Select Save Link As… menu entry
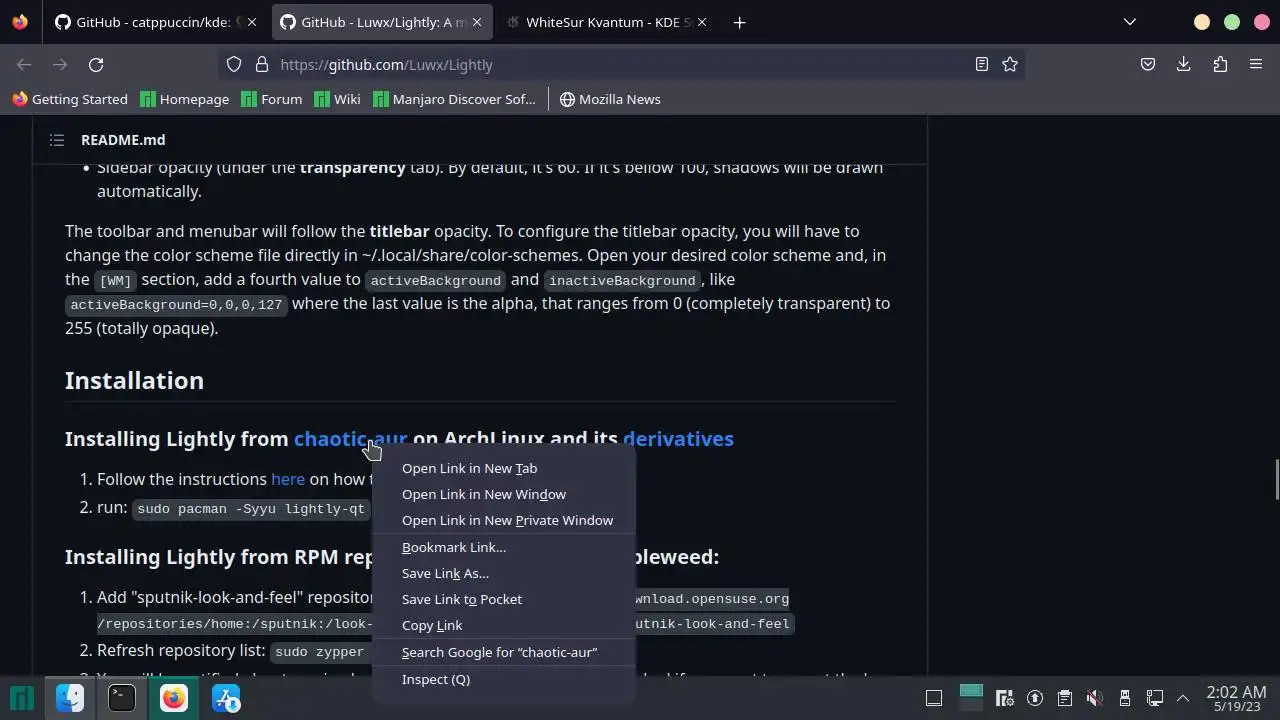The width and height of the screenshot is (1280, 720). (504, 573)
